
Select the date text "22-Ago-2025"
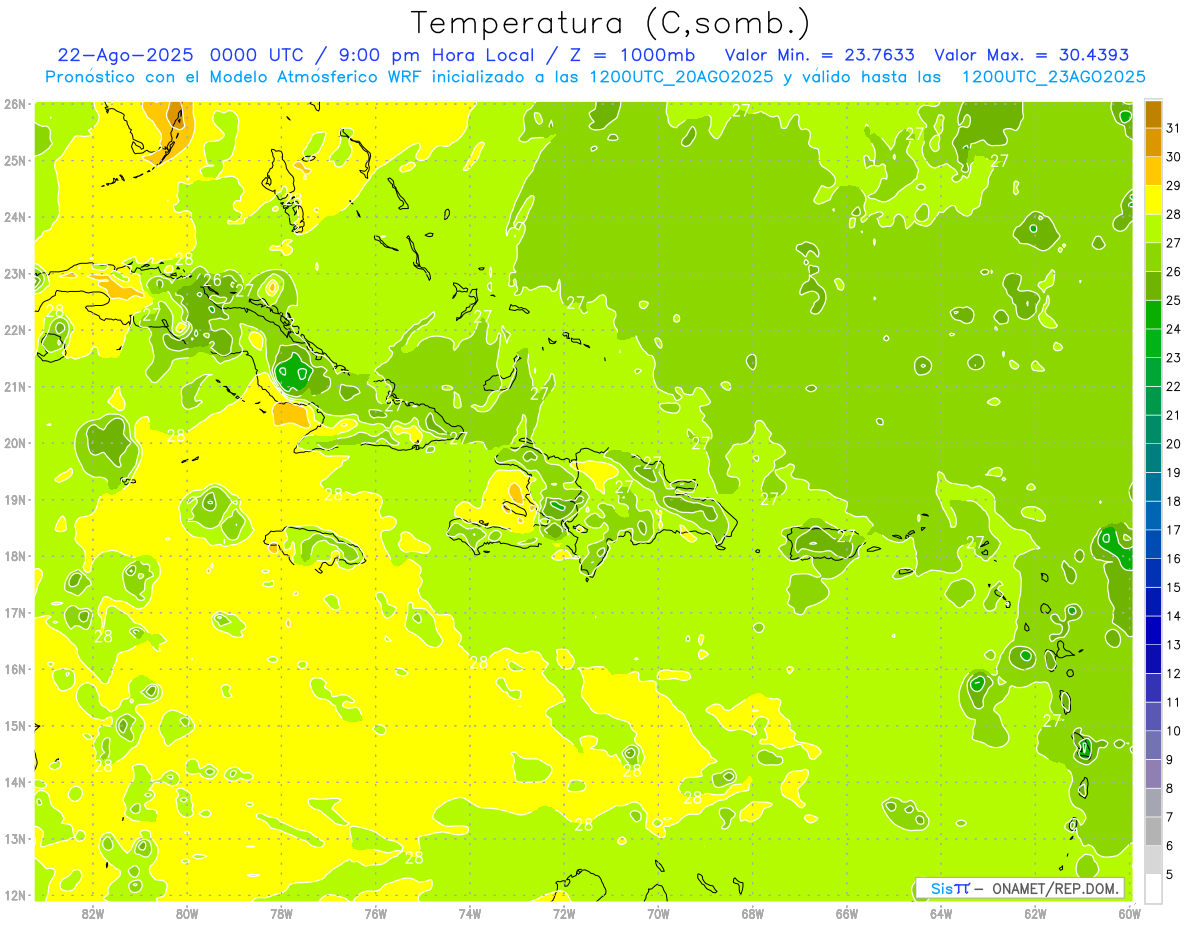click(125, 55)
